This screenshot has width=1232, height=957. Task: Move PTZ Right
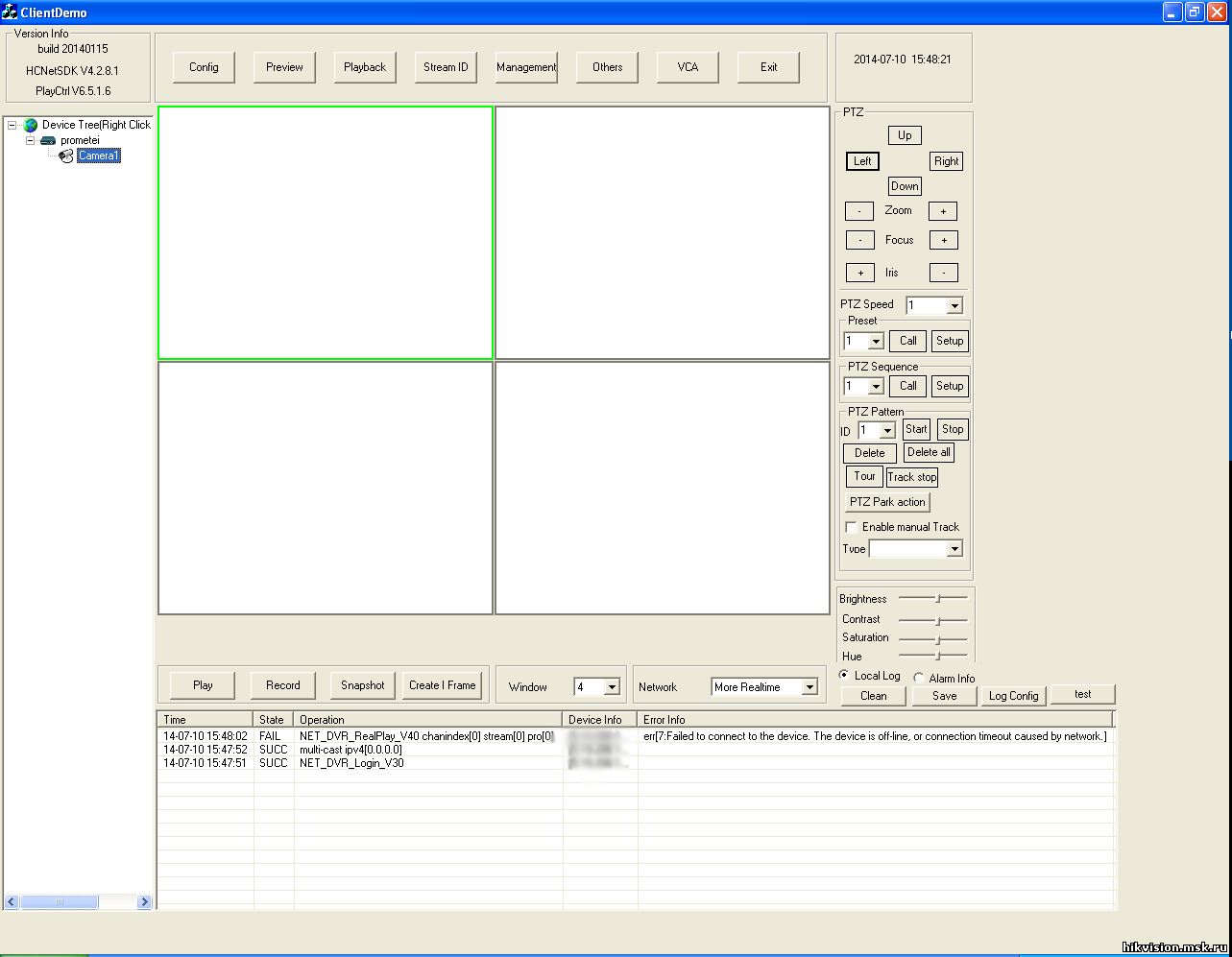pos(946,161)
